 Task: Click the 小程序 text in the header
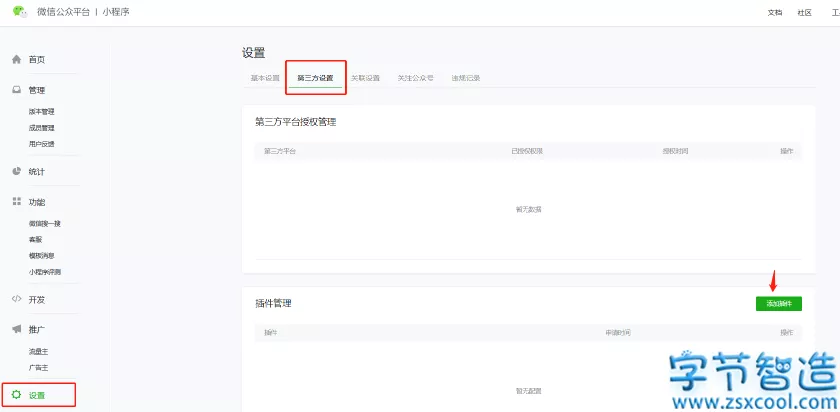tap(116, 12)
